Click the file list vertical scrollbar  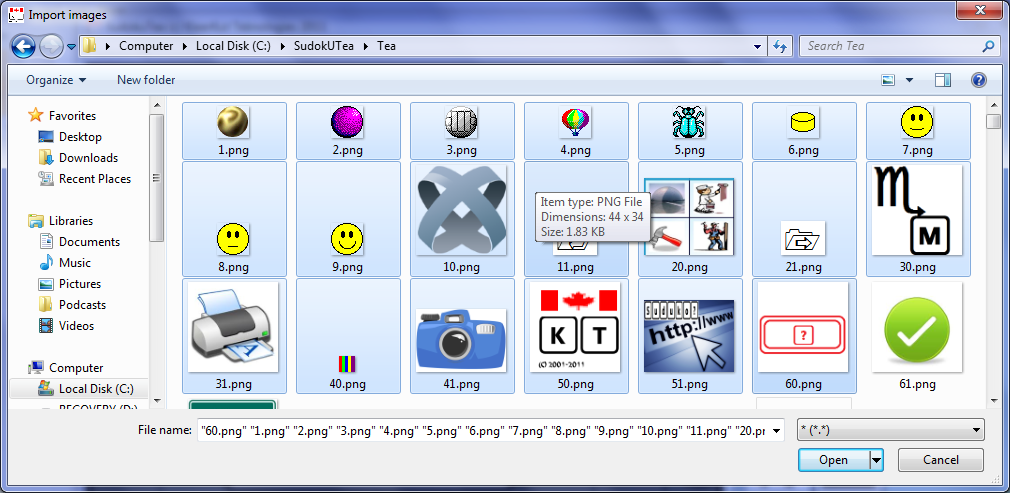993,250
